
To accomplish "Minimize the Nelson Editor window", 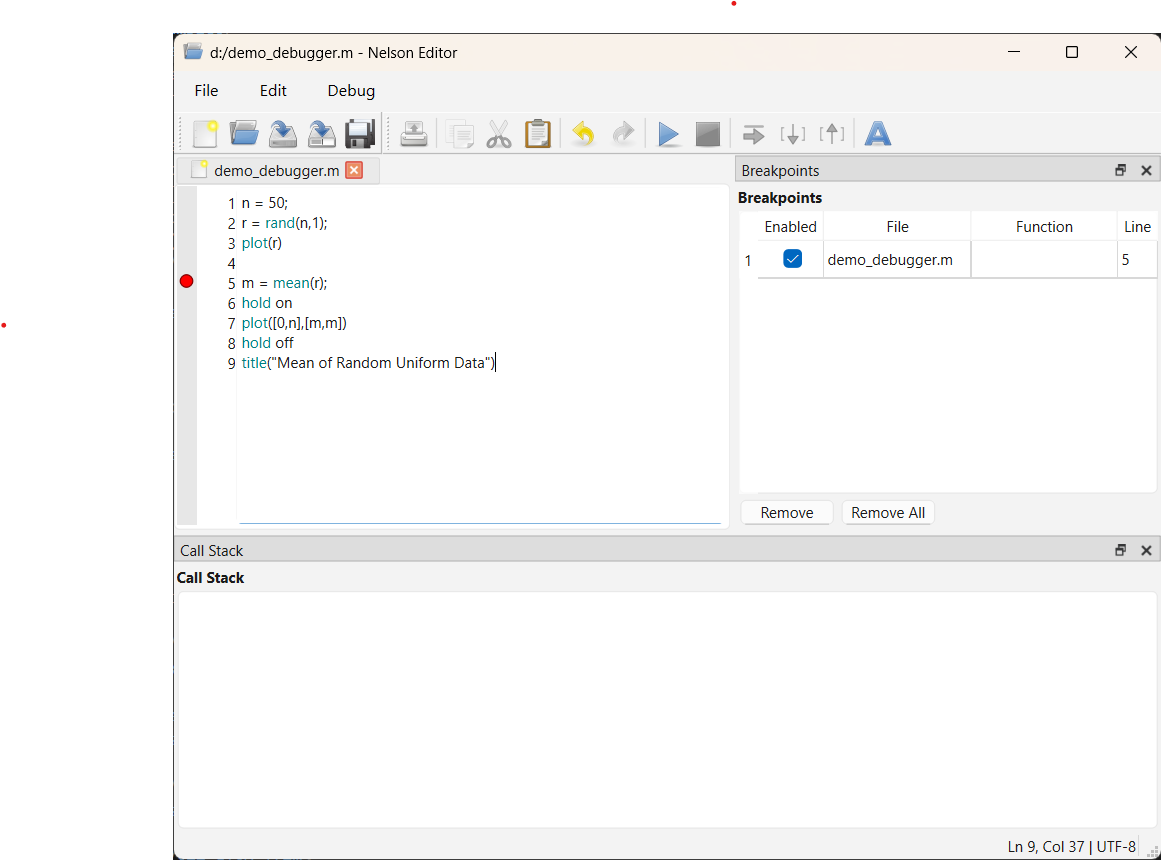I will [1014, 52].
